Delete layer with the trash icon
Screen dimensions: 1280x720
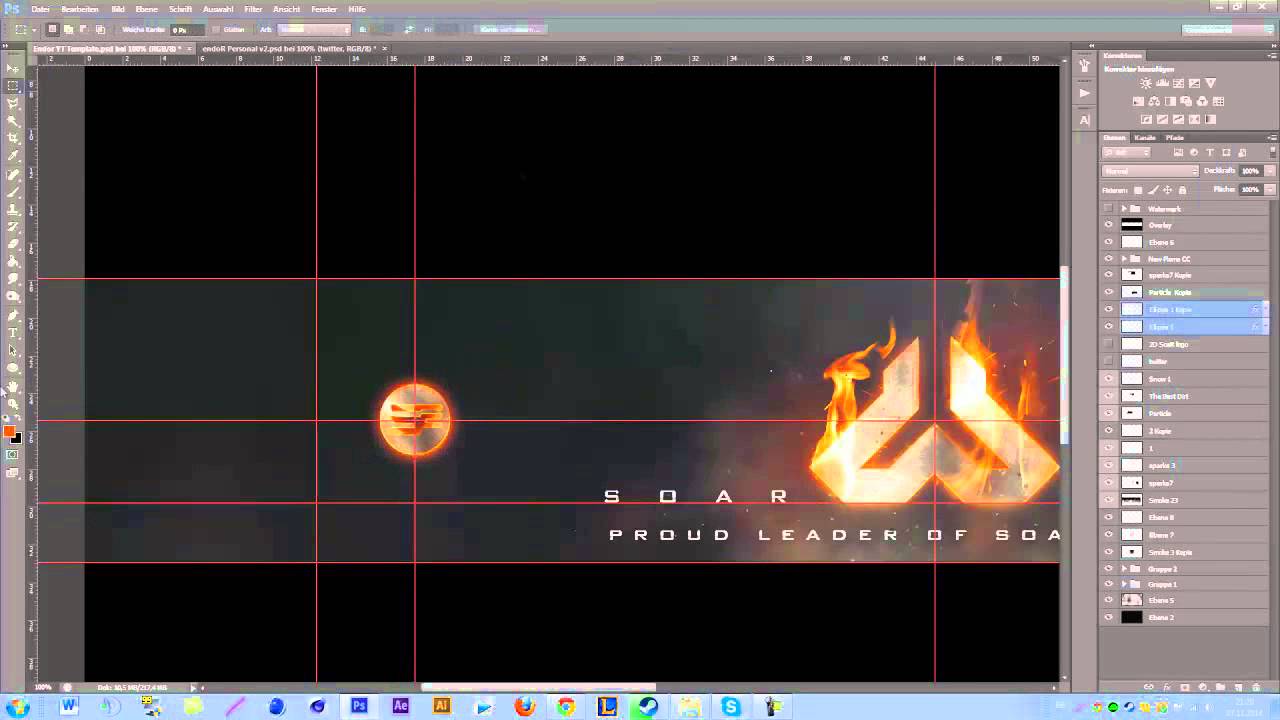[x=1256, y=688]
